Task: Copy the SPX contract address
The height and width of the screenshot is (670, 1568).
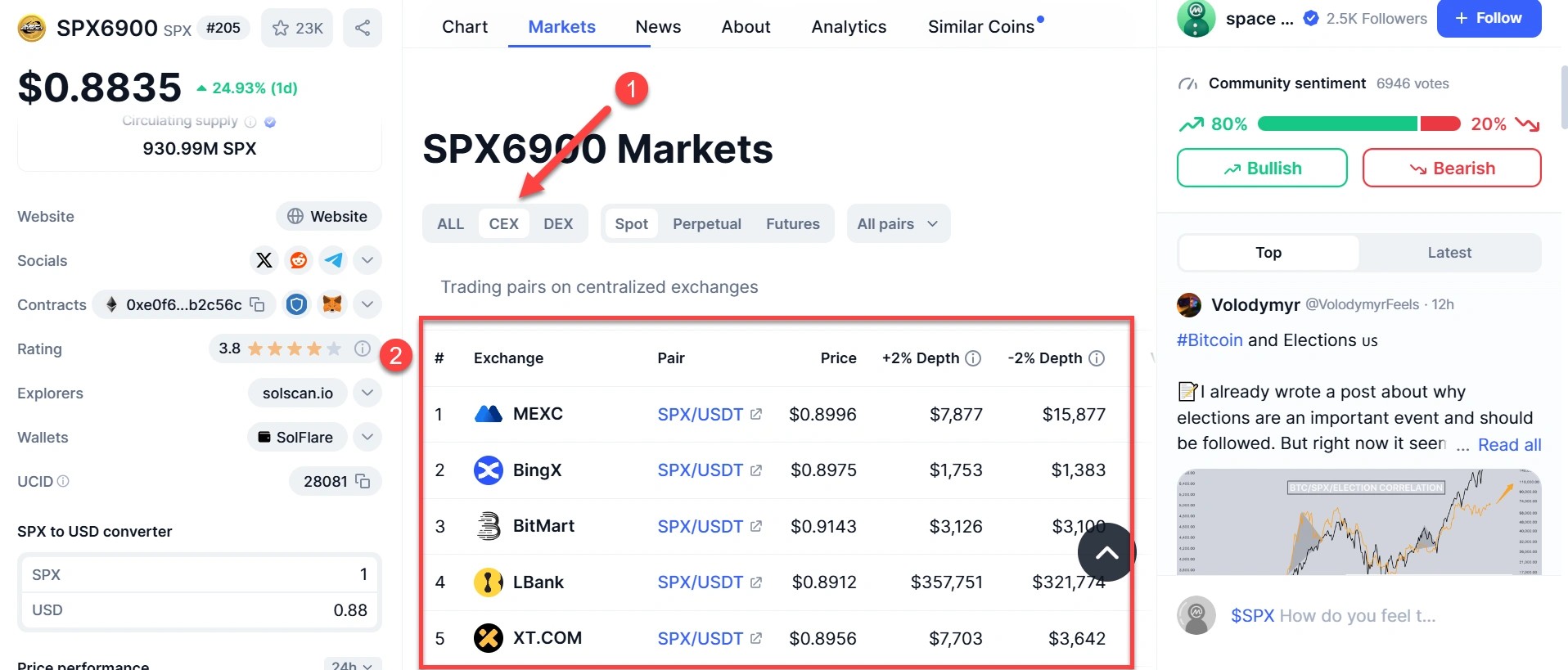Action: pos(256,304)
